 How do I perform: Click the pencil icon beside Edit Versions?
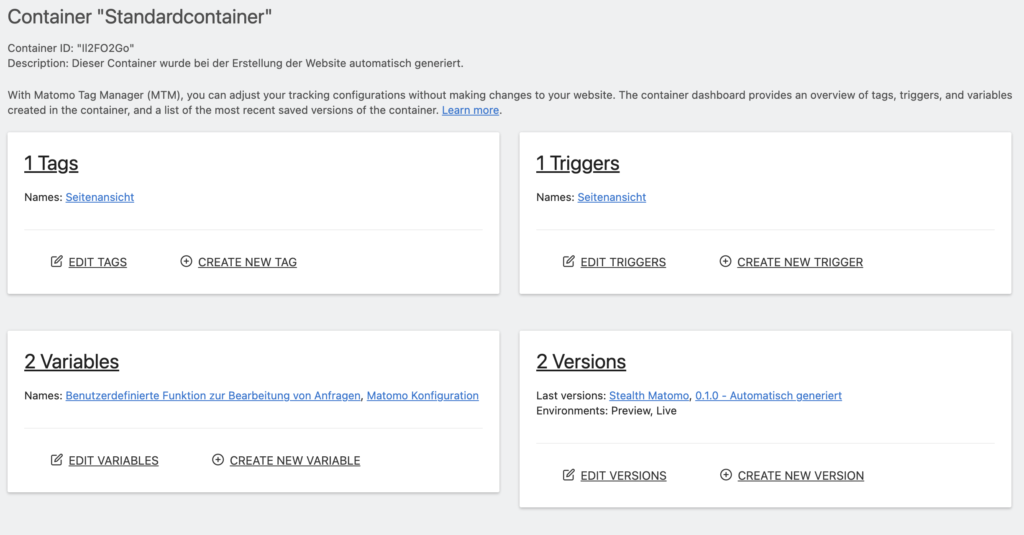[x=569, y=475]
